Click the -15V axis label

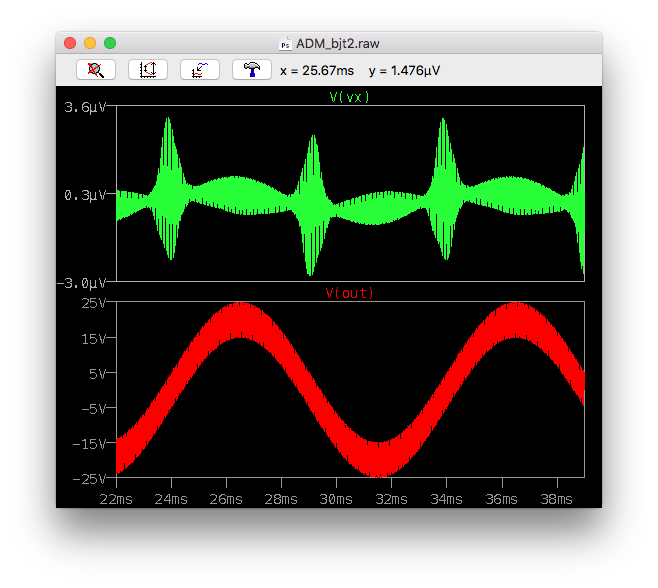pos(89,444)
